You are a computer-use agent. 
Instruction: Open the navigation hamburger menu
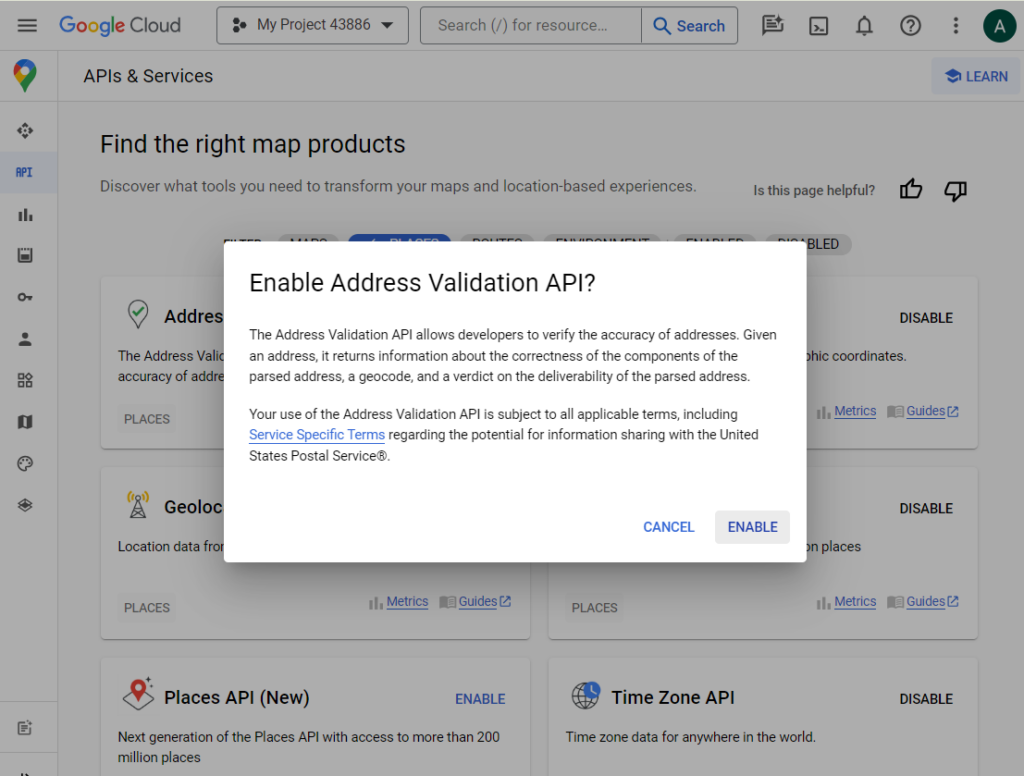(x=27, y=25)
